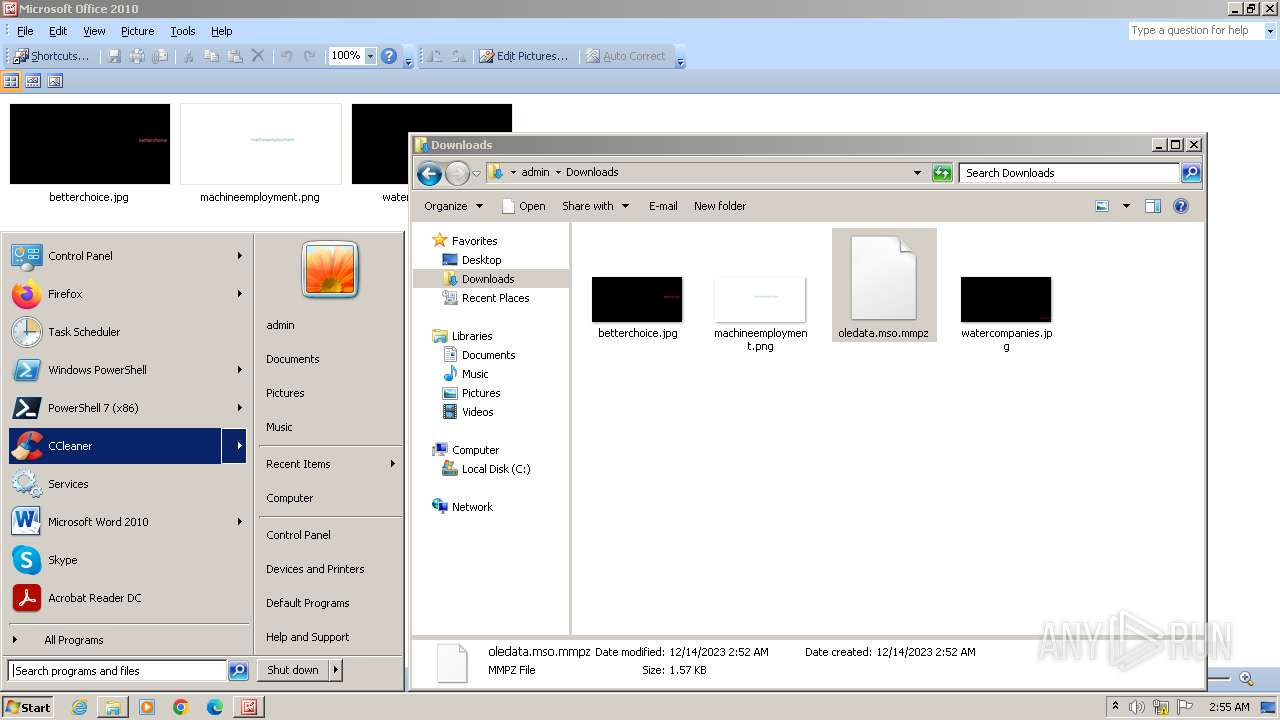Viewport: 1280px width, 720px height.
Task: Click the Open button in Explorer toolbar
Action: [x=524, y=206]
